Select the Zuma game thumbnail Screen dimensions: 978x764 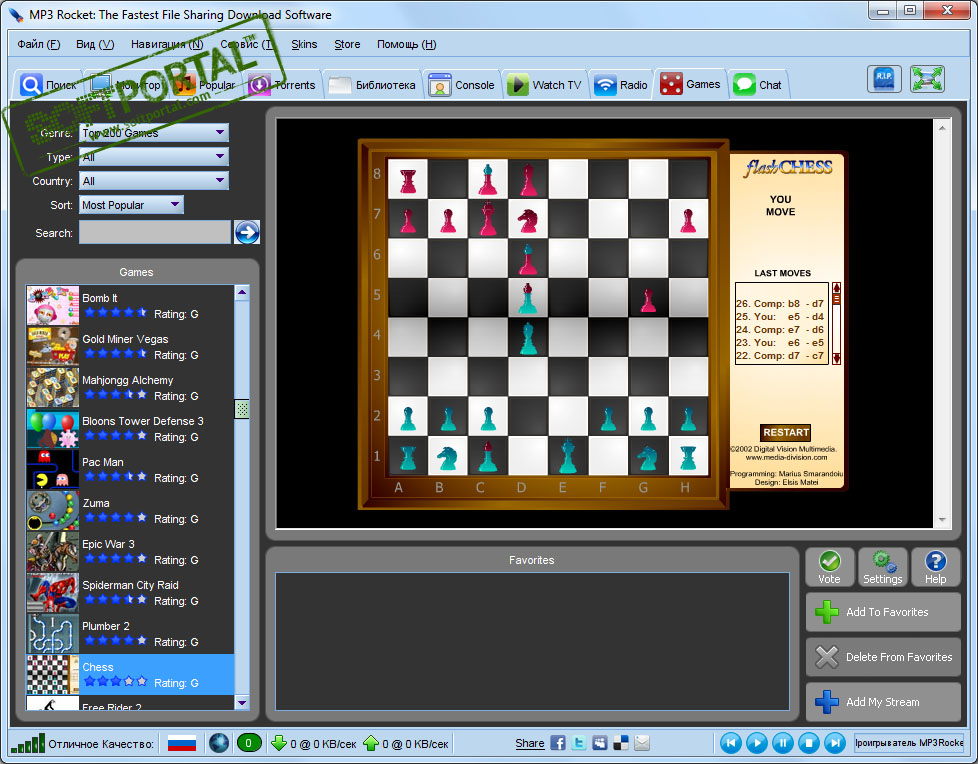pyautogui.click(x=52, y=511)
